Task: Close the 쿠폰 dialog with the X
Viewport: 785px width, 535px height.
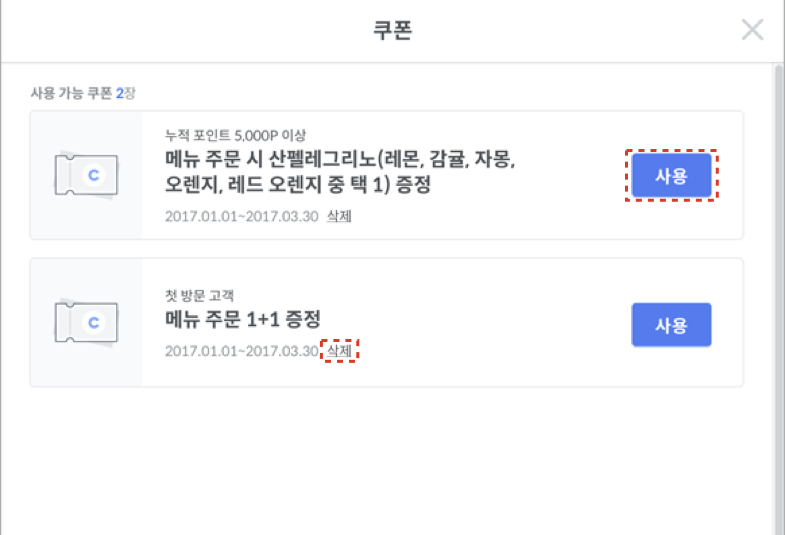Action: click(x=752, y=30)
